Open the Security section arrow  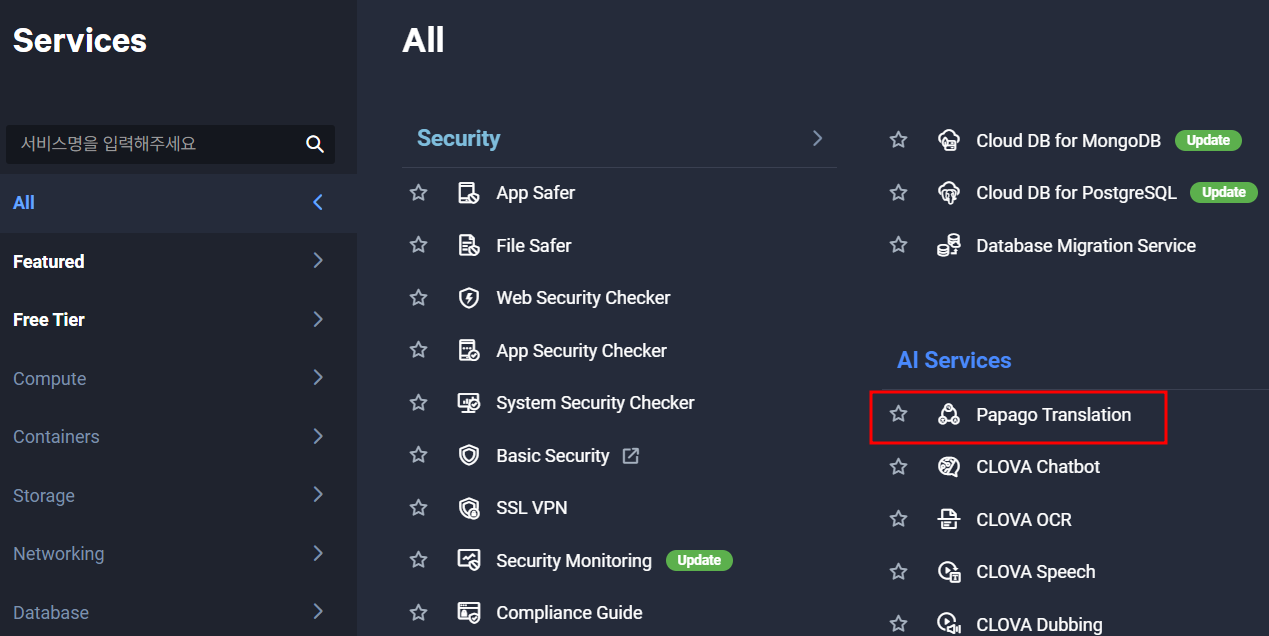(817, 138)
